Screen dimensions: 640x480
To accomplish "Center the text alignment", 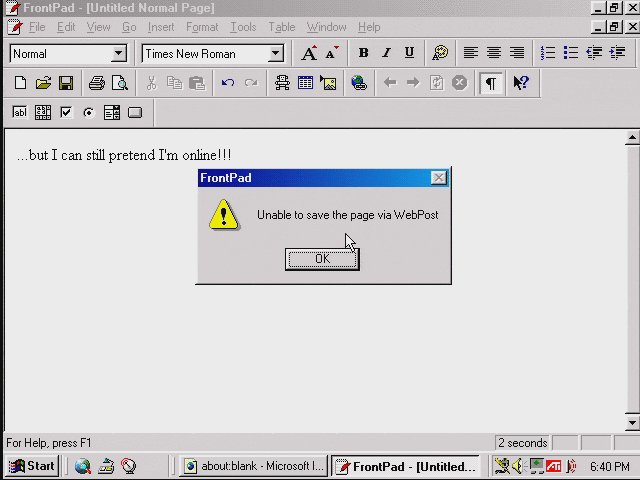I will click(494, 53).
